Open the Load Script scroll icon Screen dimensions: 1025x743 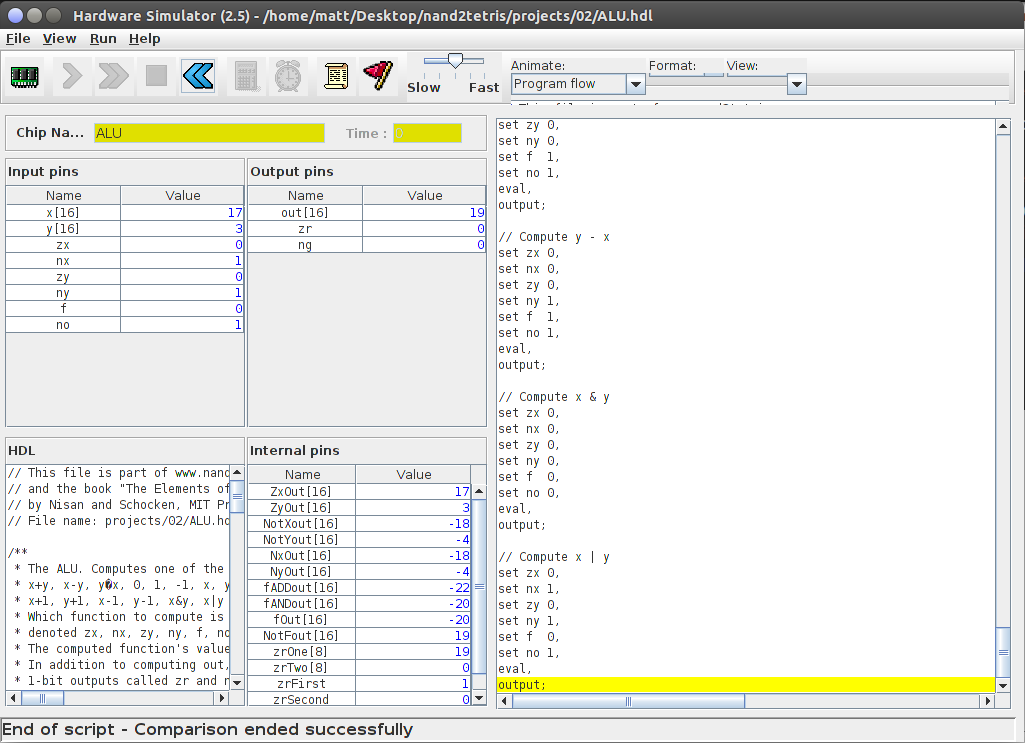click(x=336, y=75)
